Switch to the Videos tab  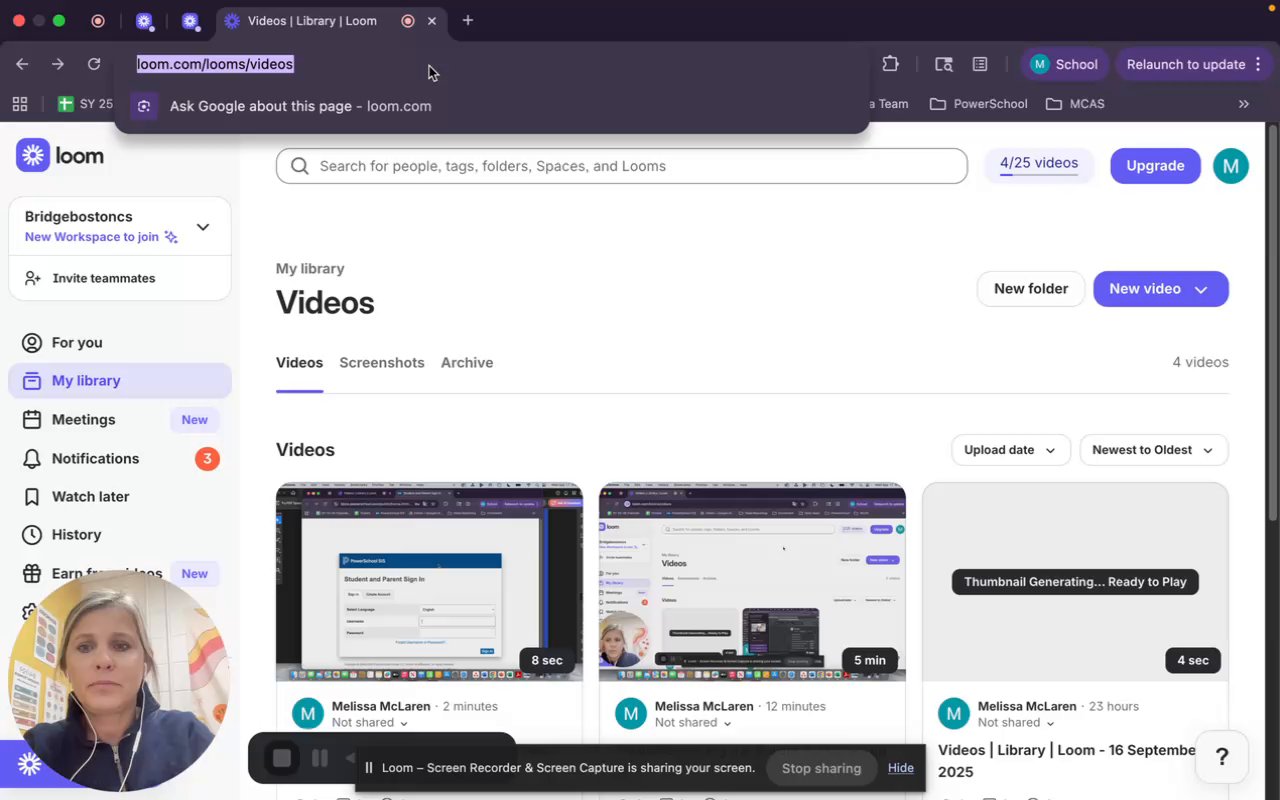tap(299, 363)
